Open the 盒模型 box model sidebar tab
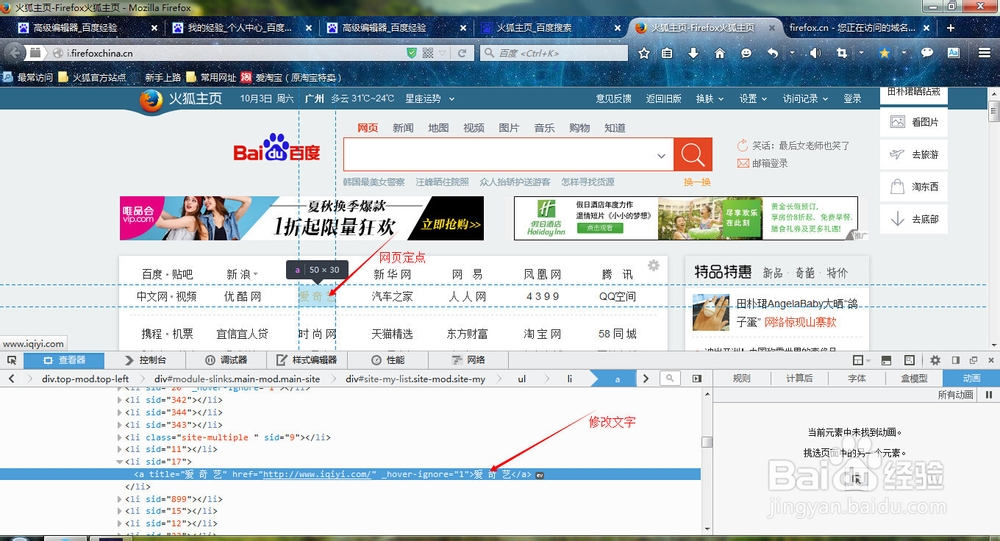The width and height of the screenshot is (1000, 541). coord(914,378)
